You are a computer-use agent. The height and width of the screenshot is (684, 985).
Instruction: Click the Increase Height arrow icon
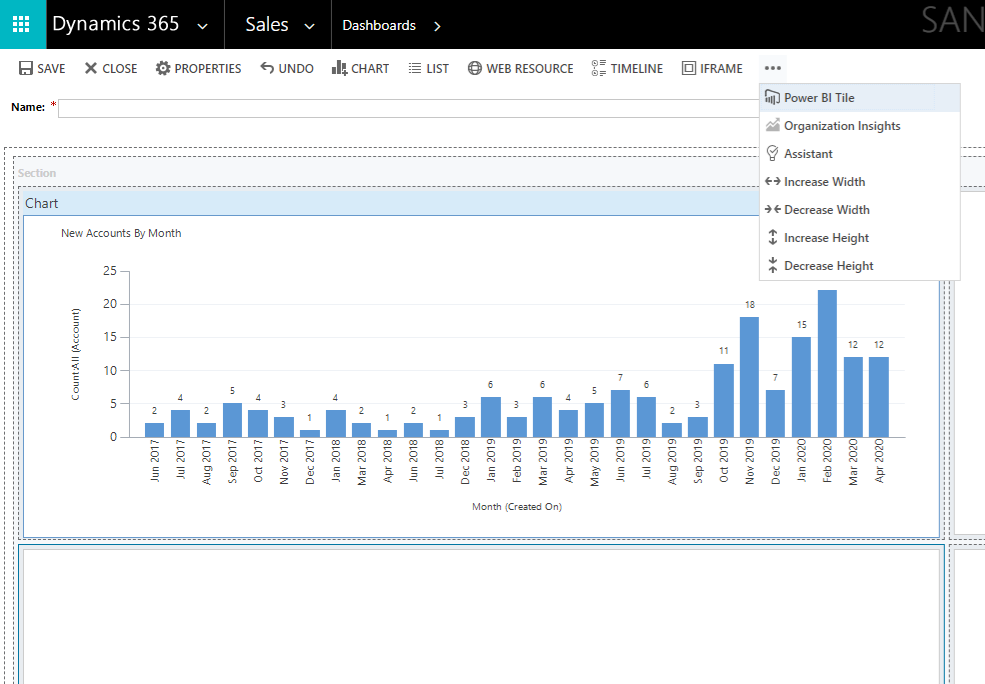point(773,237)
